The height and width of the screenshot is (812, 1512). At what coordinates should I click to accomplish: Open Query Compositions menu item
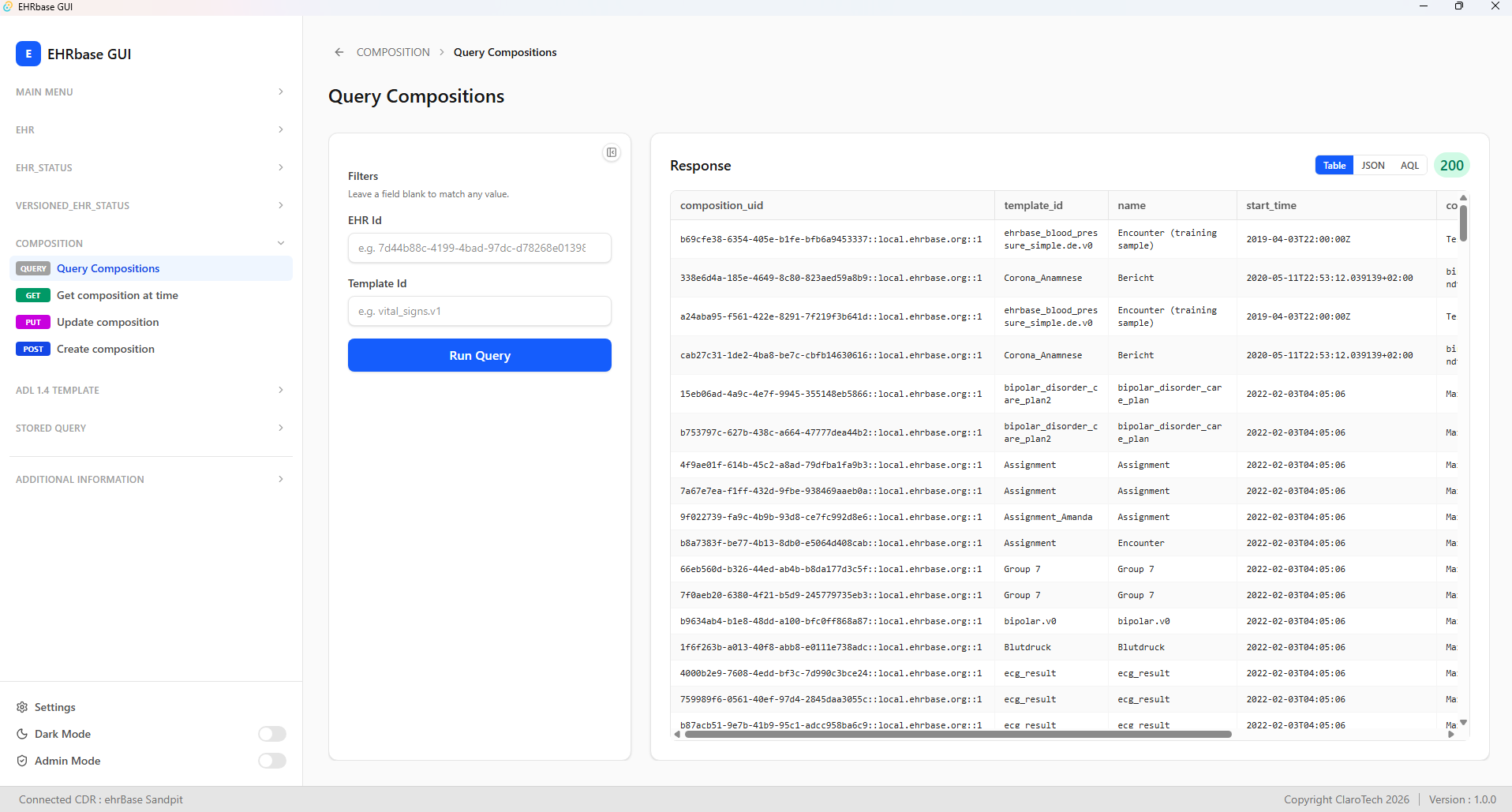pos(151,268)
